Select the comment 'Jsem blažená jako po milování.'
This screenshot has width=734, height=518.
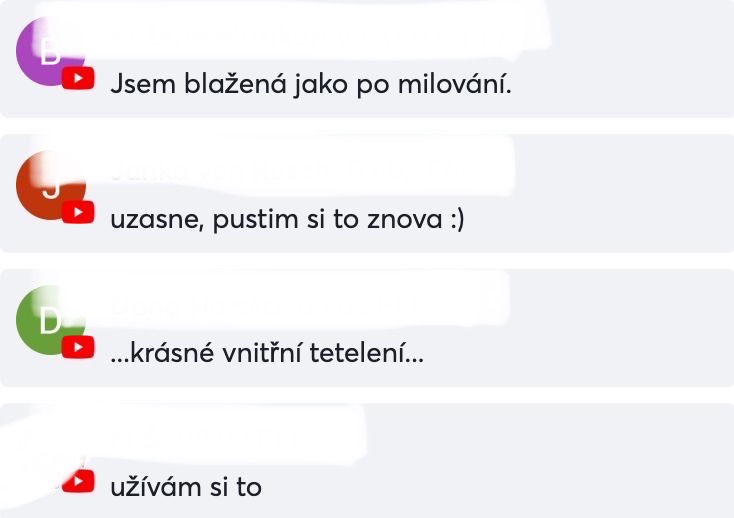pyautogui.click(x=311, y=85)
